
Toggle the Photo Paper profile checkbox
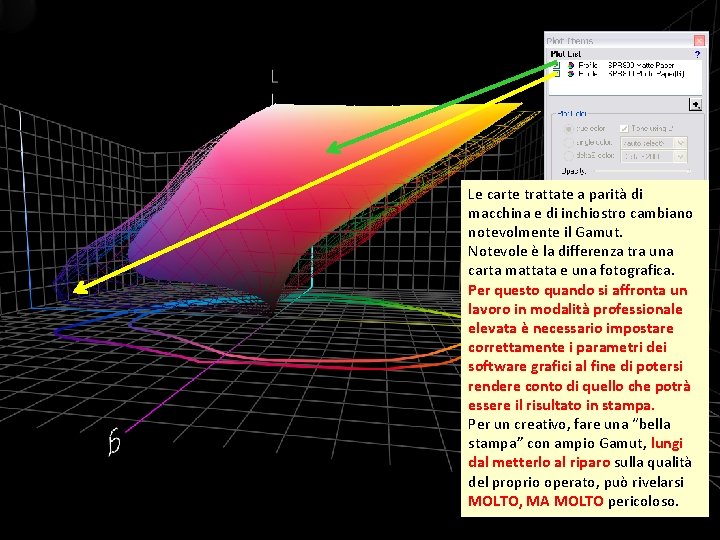point(557,73)
